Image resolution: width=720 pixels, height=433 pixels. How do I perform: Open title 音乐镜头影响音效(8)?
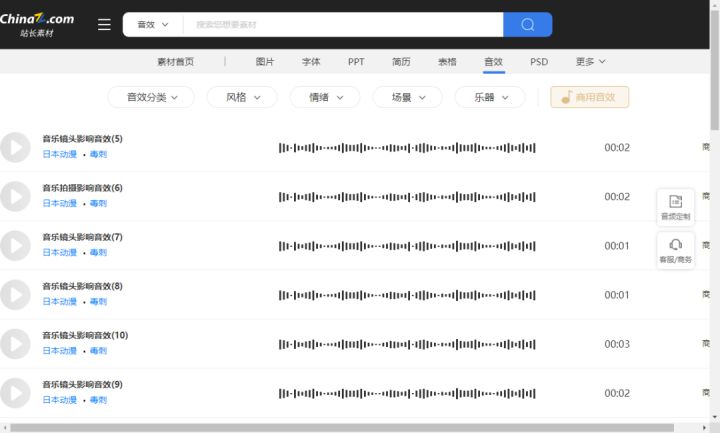[x=83, y=286]
